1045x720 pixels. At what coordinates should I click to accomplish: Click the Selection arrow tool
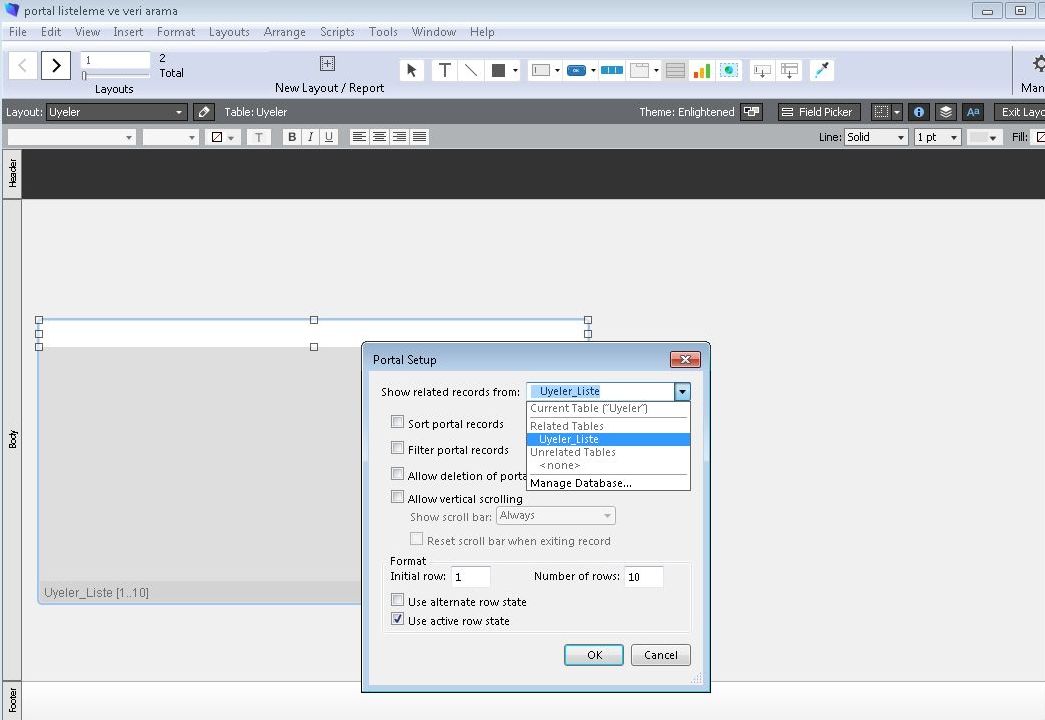(411, 70)
